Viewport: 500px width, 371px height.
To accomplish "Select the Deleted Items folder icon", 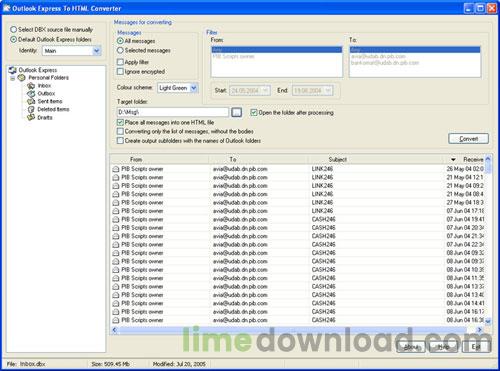I will (31, 109).
